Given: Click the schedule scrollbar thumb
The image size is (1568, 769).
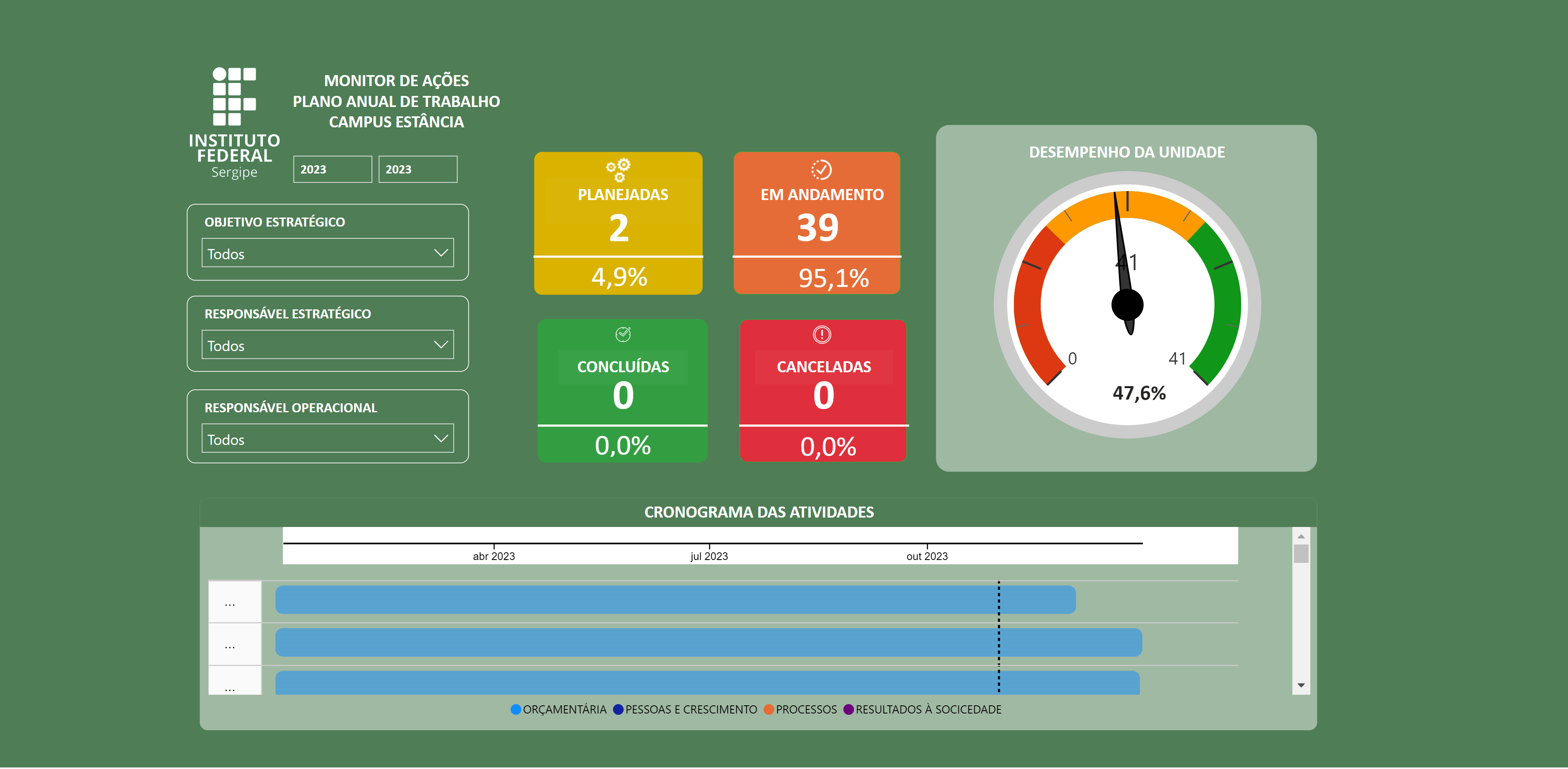Looking at the screenshot, I should [x=1301, y=553].
